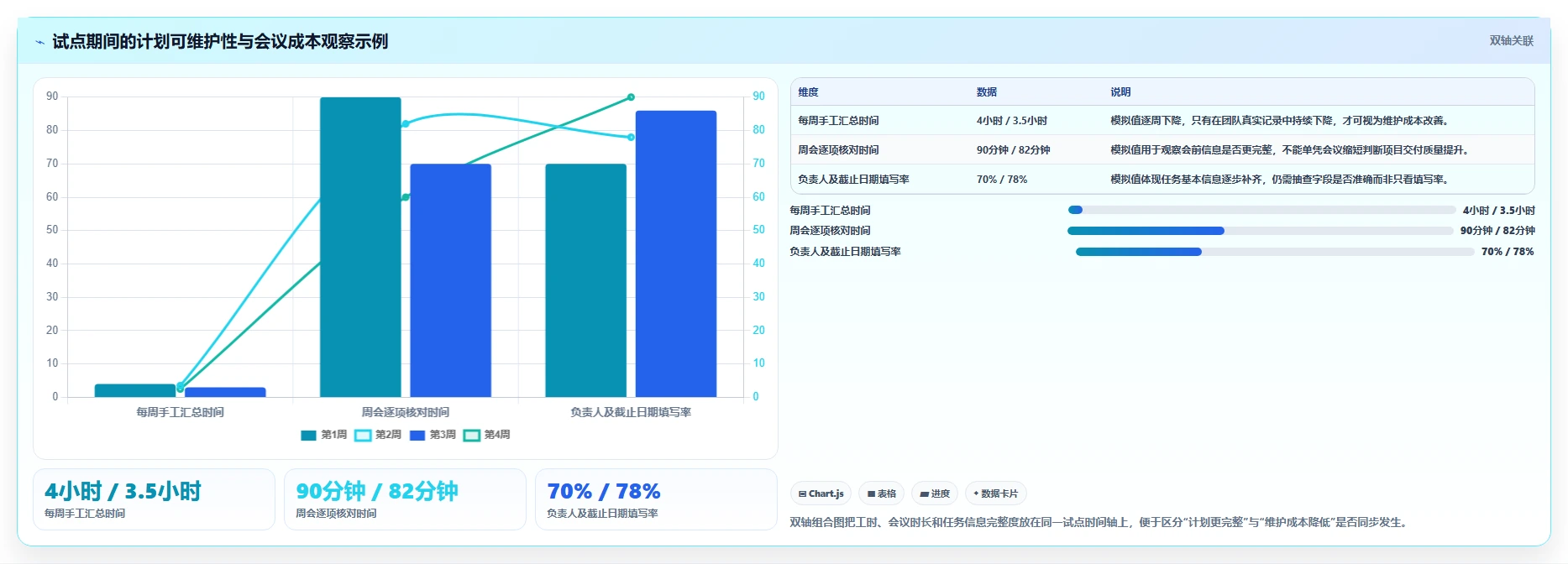Select the 70% / 78% stat card
This screenshot has height=564, width=1568.
[656, 499]
